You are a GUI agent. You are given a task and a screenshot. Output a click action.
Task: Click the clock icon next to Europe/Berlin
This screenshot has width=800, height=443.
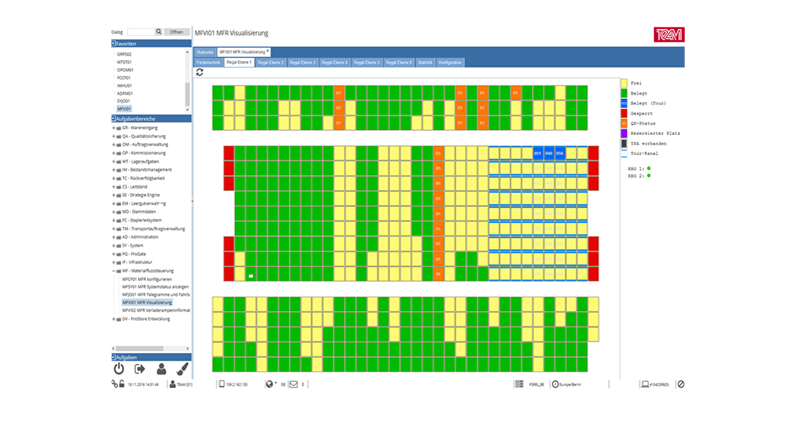pos(555,384)
